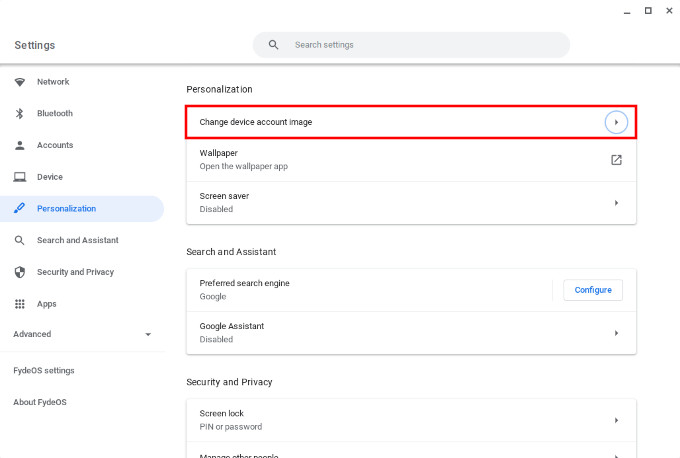Viewport: 680px width, 458px height.
Task: Close the Settings window
Action: [669, 11]
